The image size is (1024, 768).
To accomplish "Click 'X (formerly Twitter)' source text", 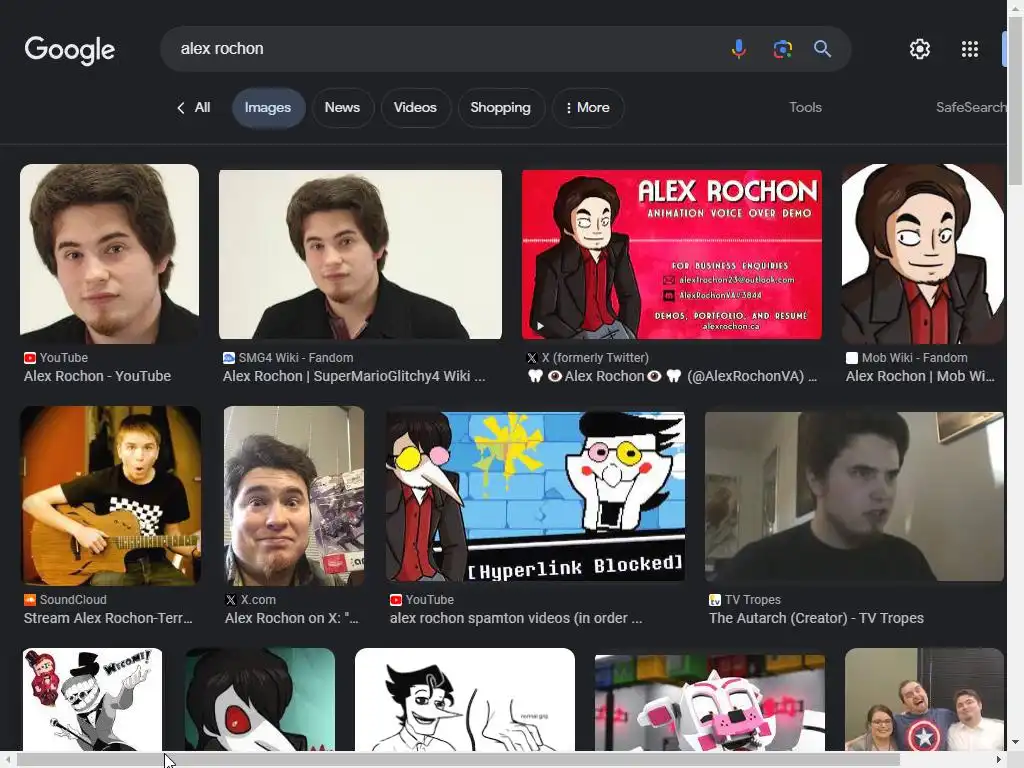I will 595,358.
